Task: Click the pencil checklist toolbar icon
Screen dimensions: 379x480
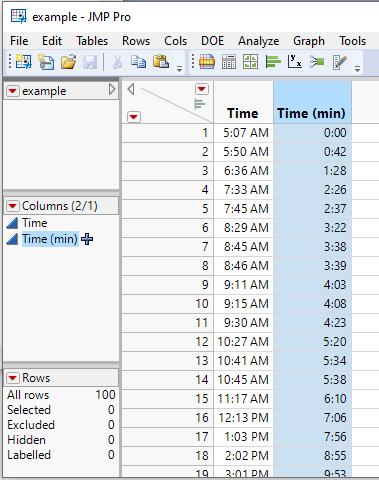Action: [340, 62]
